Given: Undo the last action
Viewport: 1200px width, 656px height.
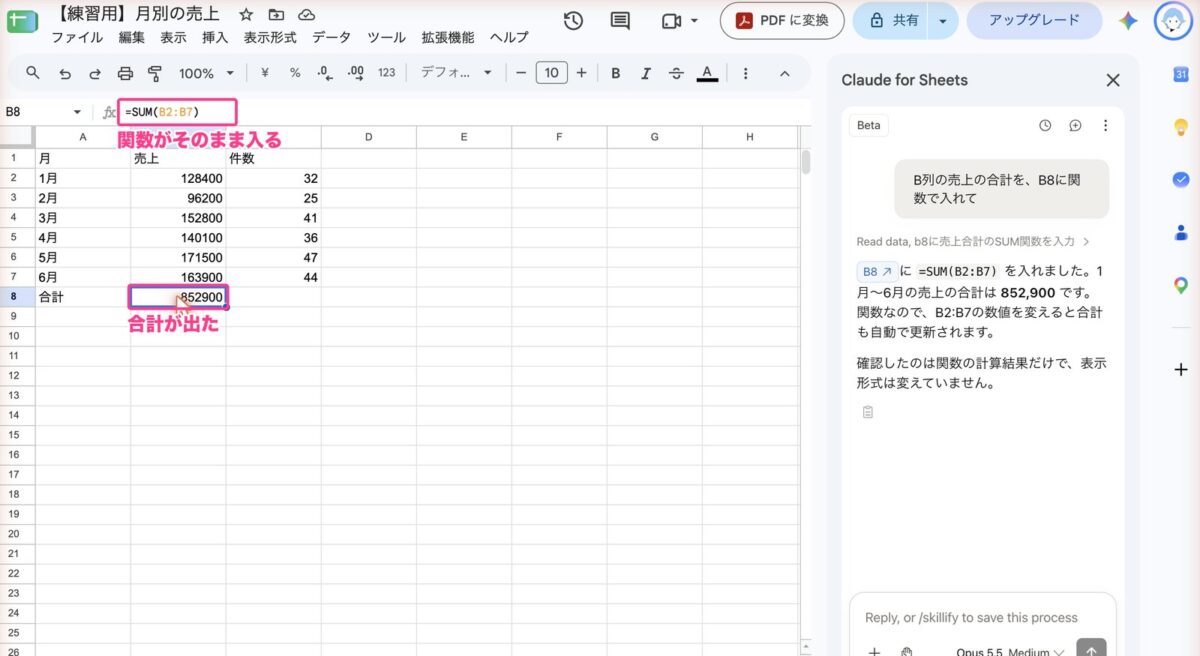Looking at the screenshot, I should tap(65, 73).
